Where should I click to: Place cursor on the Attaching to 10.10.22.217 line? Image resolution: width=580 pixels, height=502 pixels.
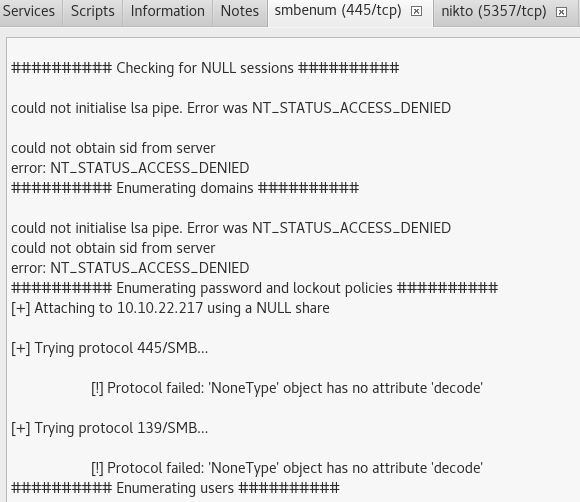pos(170,308)
